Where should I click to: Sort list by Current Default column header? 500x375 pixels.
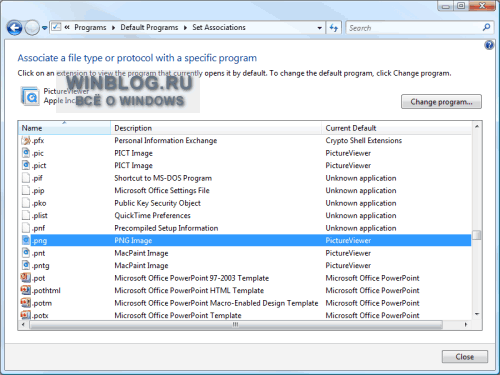(x=397, y=128)
